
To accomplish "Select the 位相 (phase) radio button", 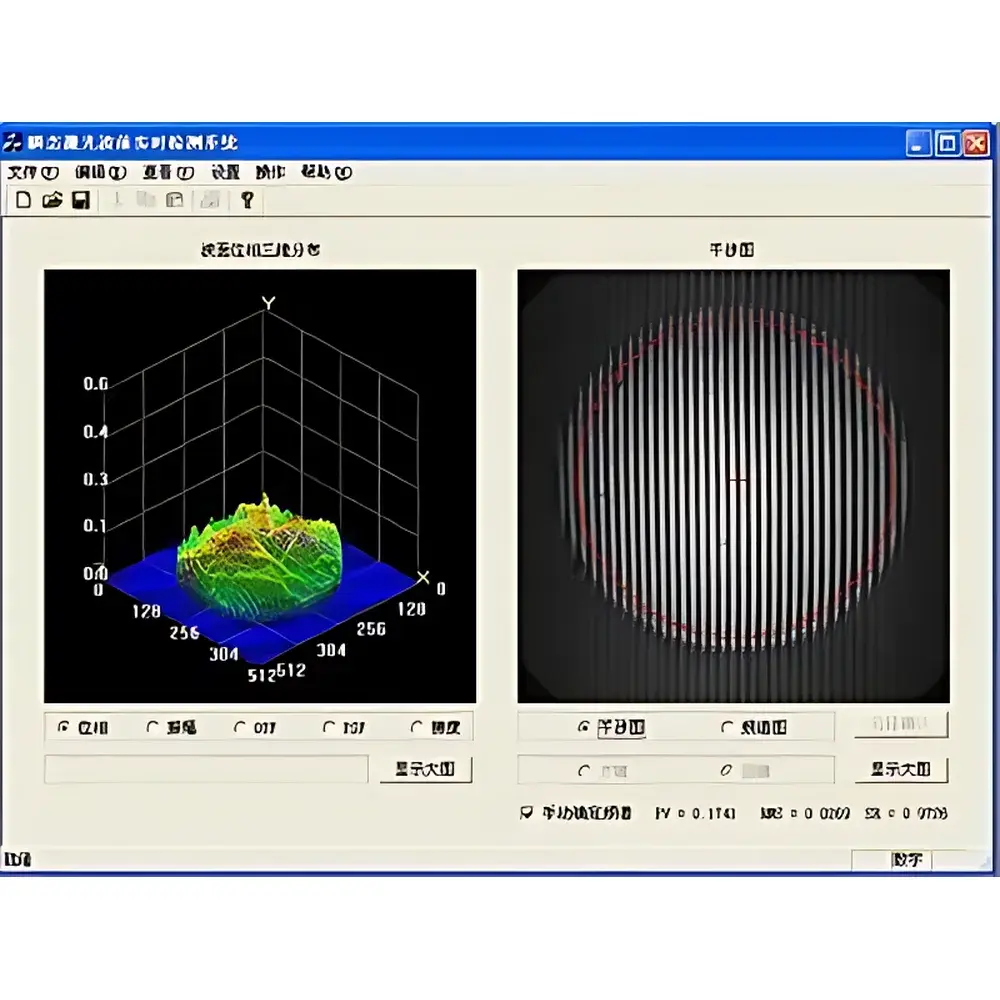I will 64,728.
